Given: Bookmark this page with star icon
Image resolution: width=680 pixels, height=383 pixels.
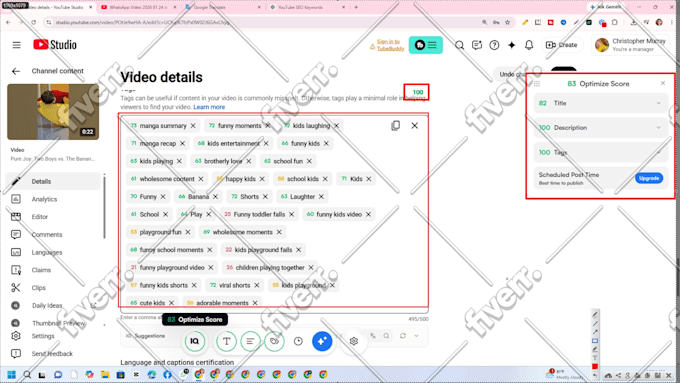Looking at the screenshot, I should [507, 22].
